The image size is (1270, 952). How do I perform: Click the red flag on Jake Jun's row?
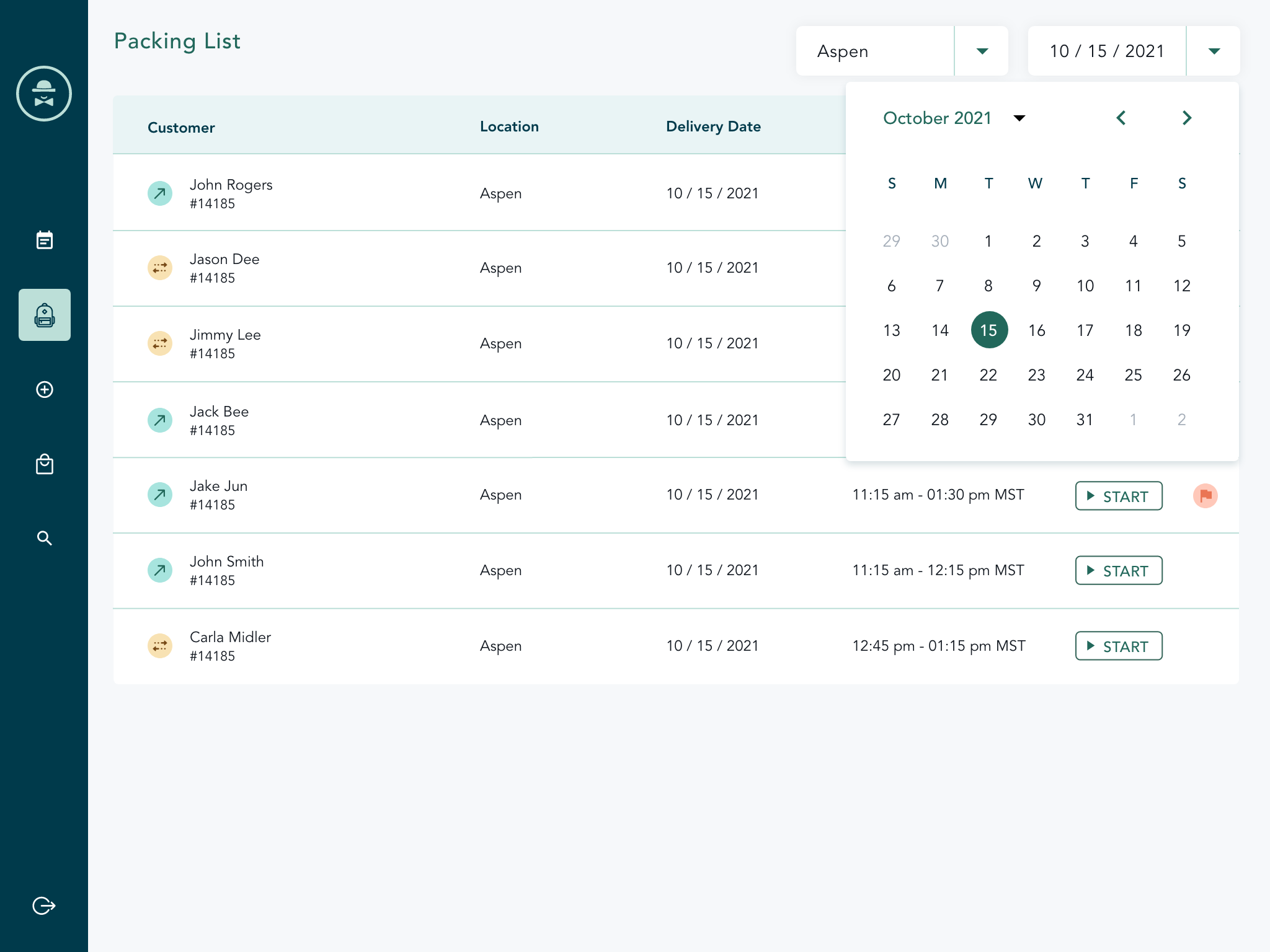click(x=1205, y=496)
